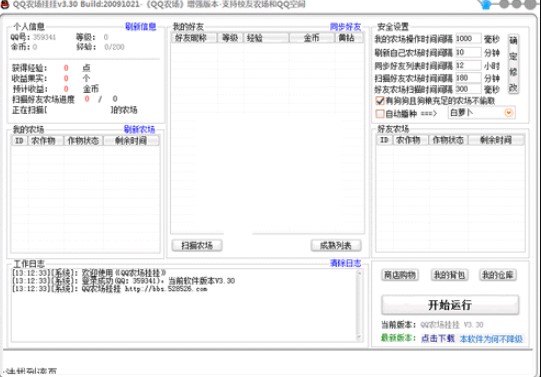The width and height of the screenshot is (541, 377).
Task: Click the 剩余时间 column header in 我的农场
Action: click(x=131, y=140)
